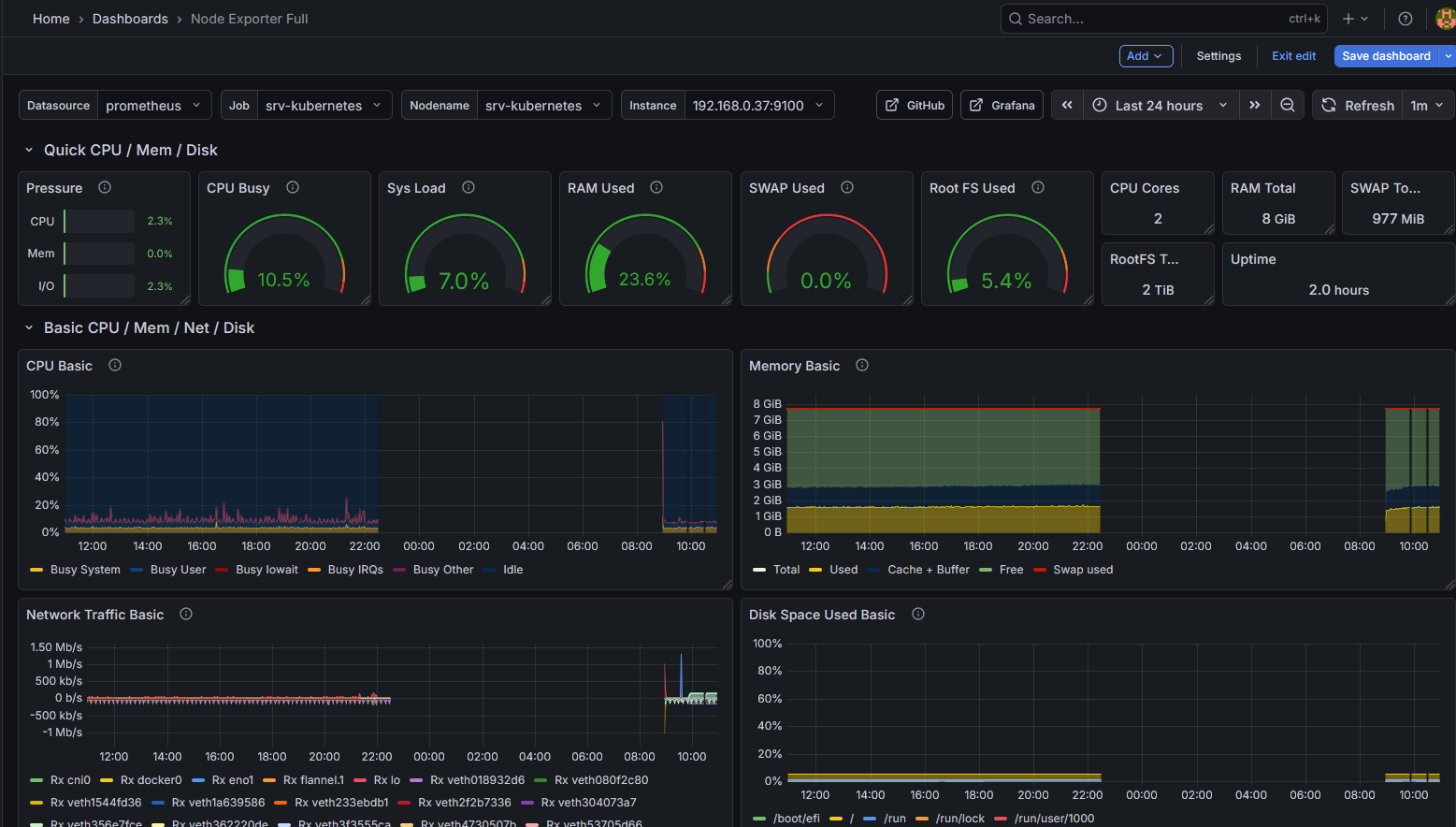Screen dimensions: 1456x827
Task: Click the CPU pressure bar gauge
Action: 100,221
